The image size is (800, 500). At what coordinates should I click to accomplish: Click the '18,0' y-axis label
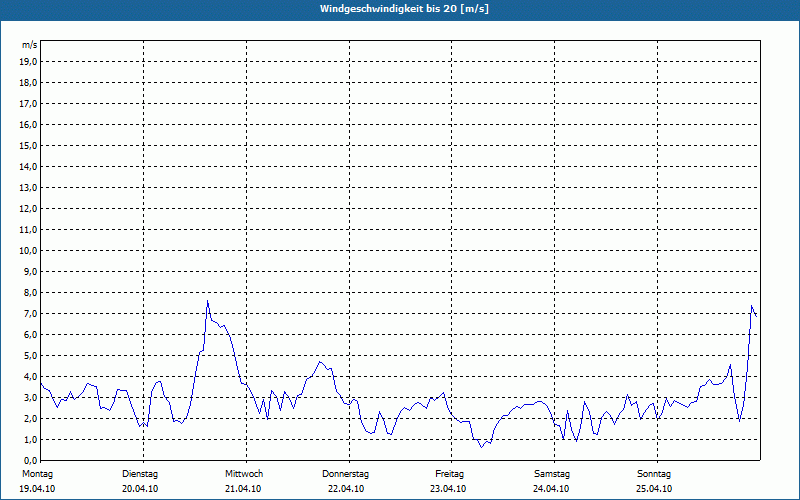click(29, 83)
